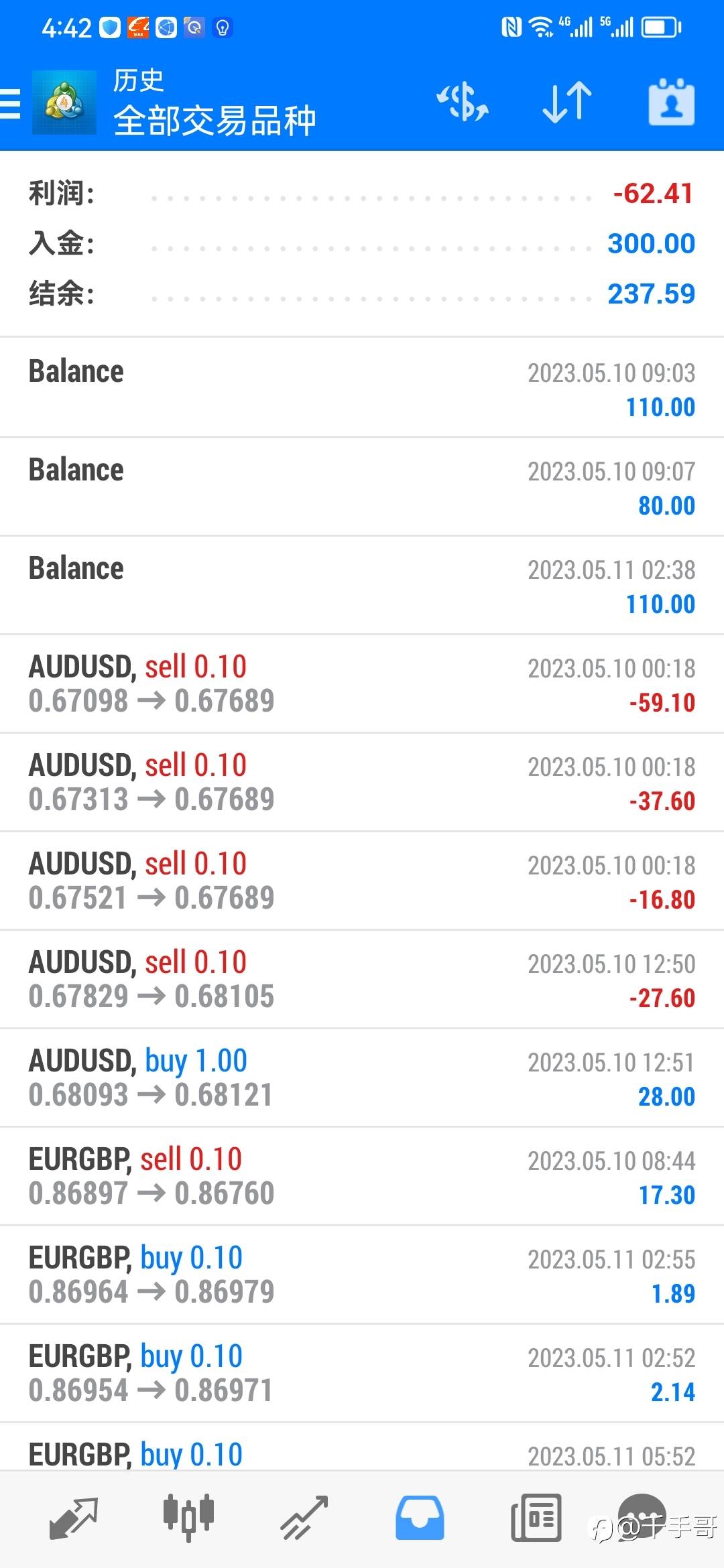Select the AUDUSD trade losing -27.60
Screen dimensions: 724x1568
362,979
